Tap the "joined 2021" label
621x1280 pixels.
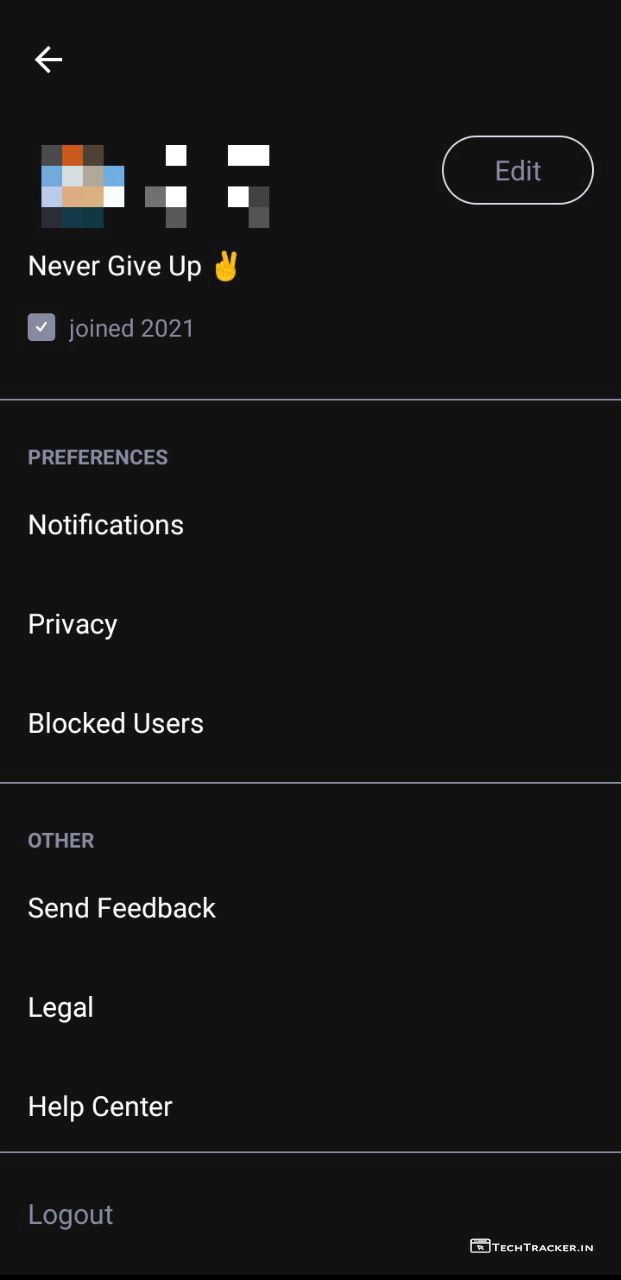tap(131, 329)
